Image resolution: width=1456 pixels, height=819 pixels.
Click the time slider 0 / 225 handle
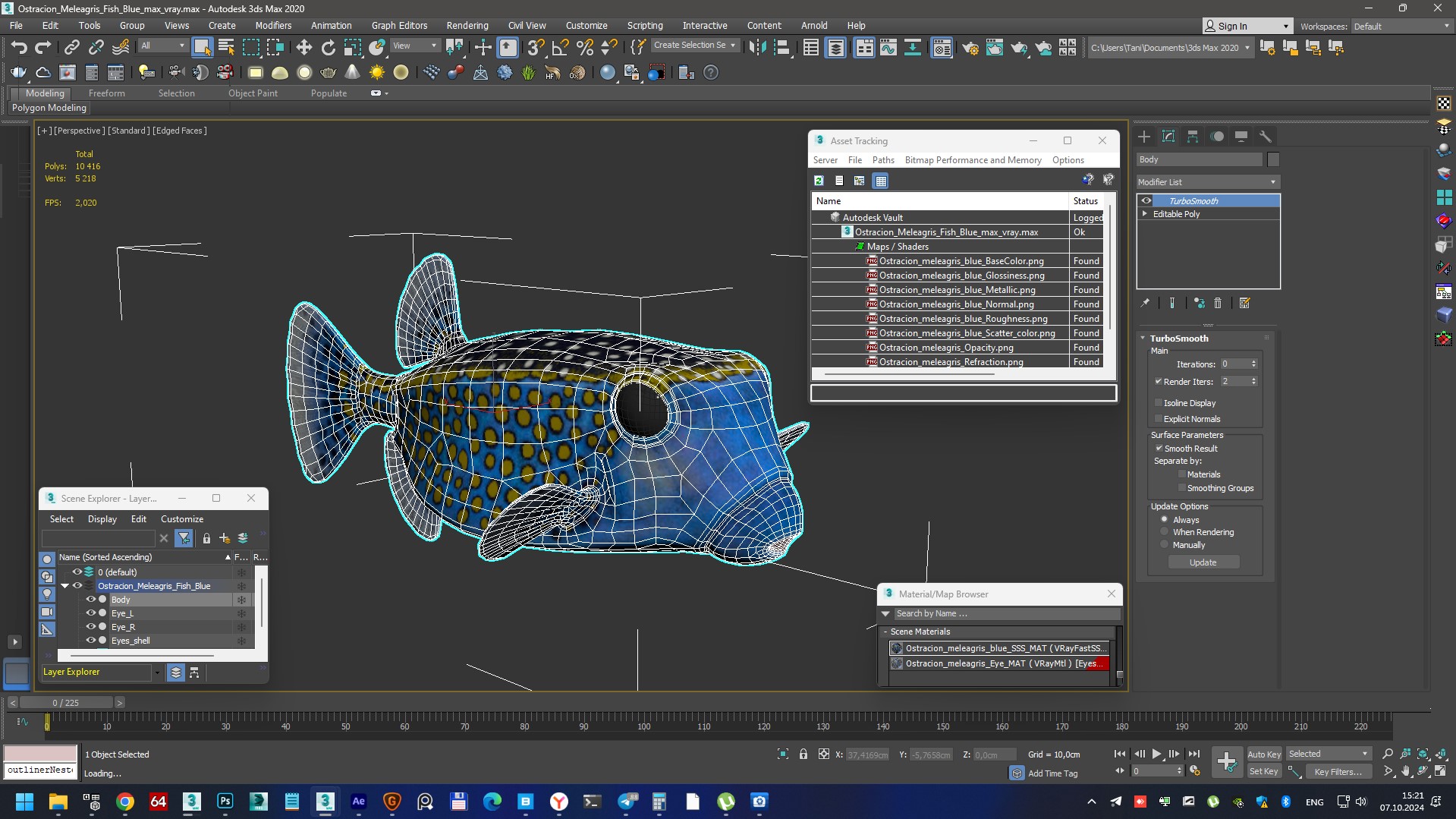tap(65, 703)
